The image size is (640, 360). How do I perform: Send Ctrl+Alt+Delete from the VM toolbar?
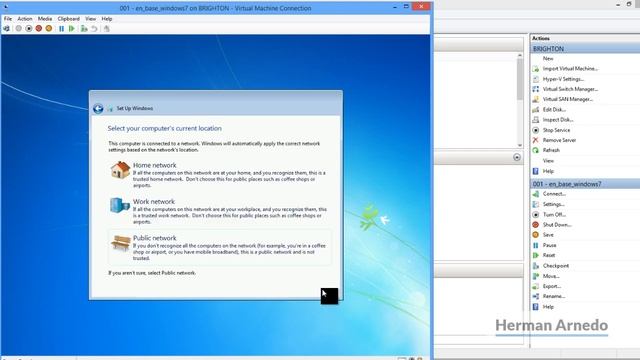[x=6, y=29]
